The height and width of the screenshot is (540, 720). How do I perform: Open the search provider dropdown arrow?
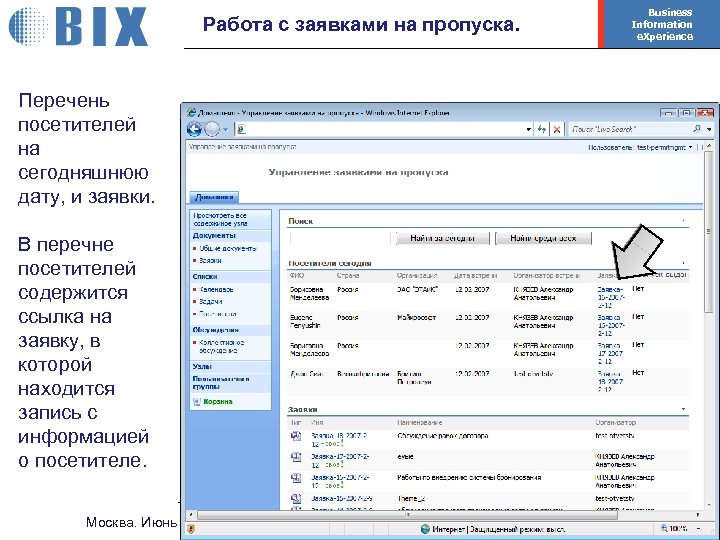709,129
